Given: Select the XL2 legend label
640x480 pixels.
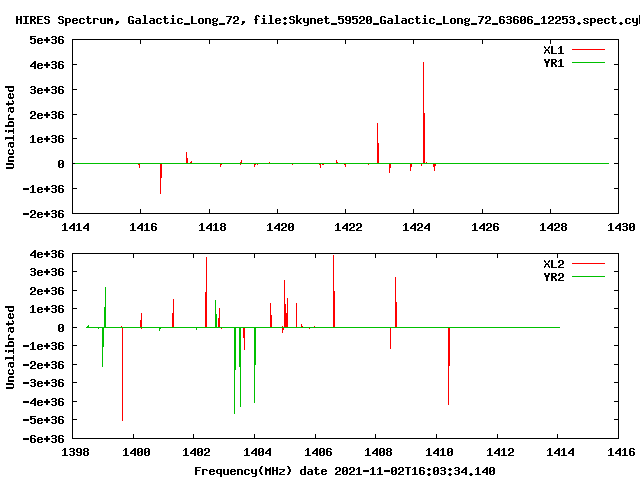Looking at the screenshot, I should (553, 264).
